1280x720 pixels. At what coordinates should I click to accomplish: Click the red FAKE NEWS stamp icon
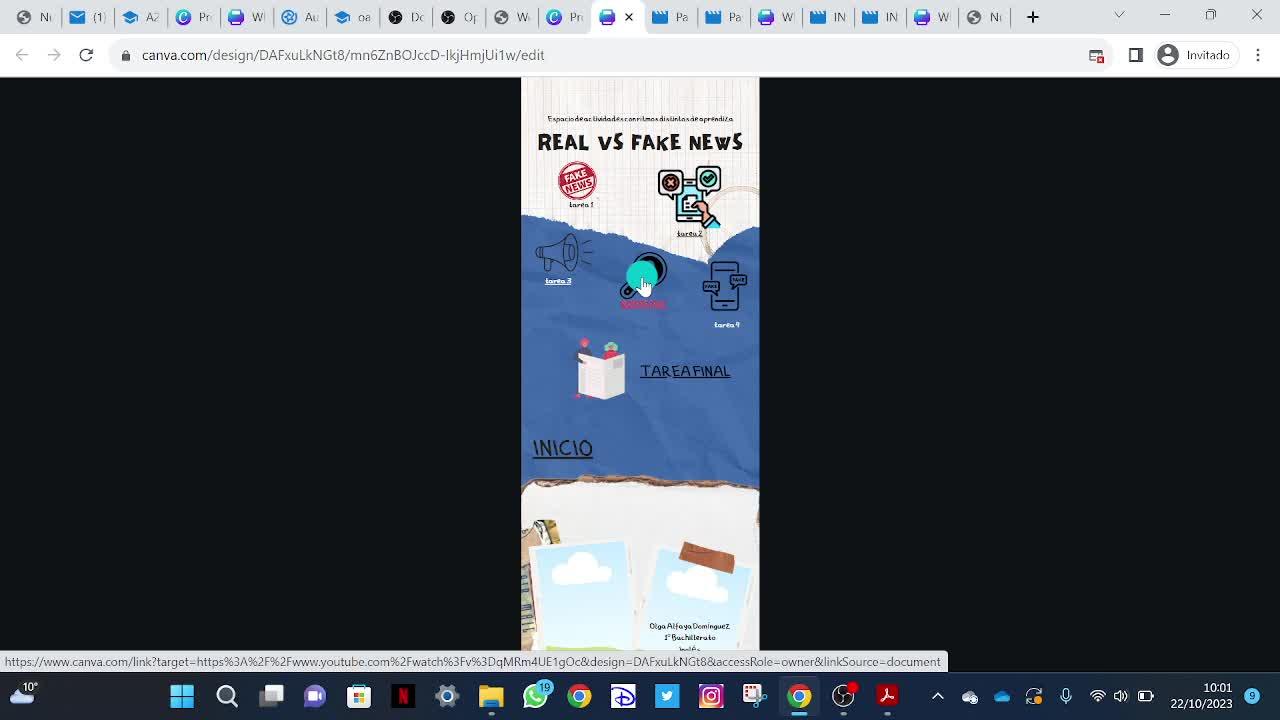(x=577, y=181)
